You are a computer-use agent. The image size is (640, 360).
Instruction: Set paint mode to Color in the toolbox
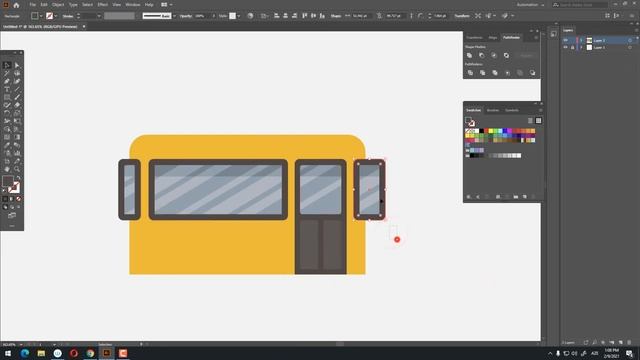(x=5, y=199)
